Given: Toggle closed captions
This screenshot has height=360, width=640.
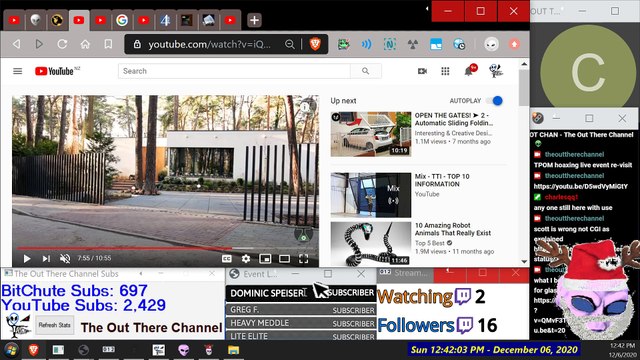Looking at the screenshot, I should point(227,259).
